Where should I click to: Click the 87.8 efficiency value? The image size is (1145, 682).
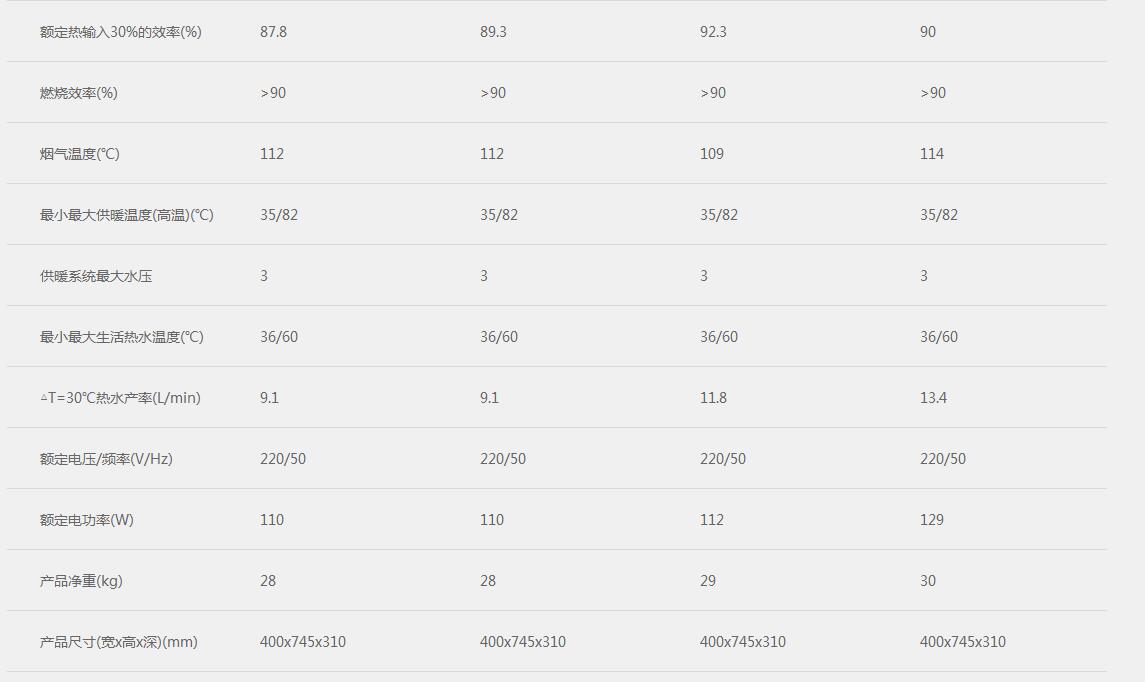[273, 32]
